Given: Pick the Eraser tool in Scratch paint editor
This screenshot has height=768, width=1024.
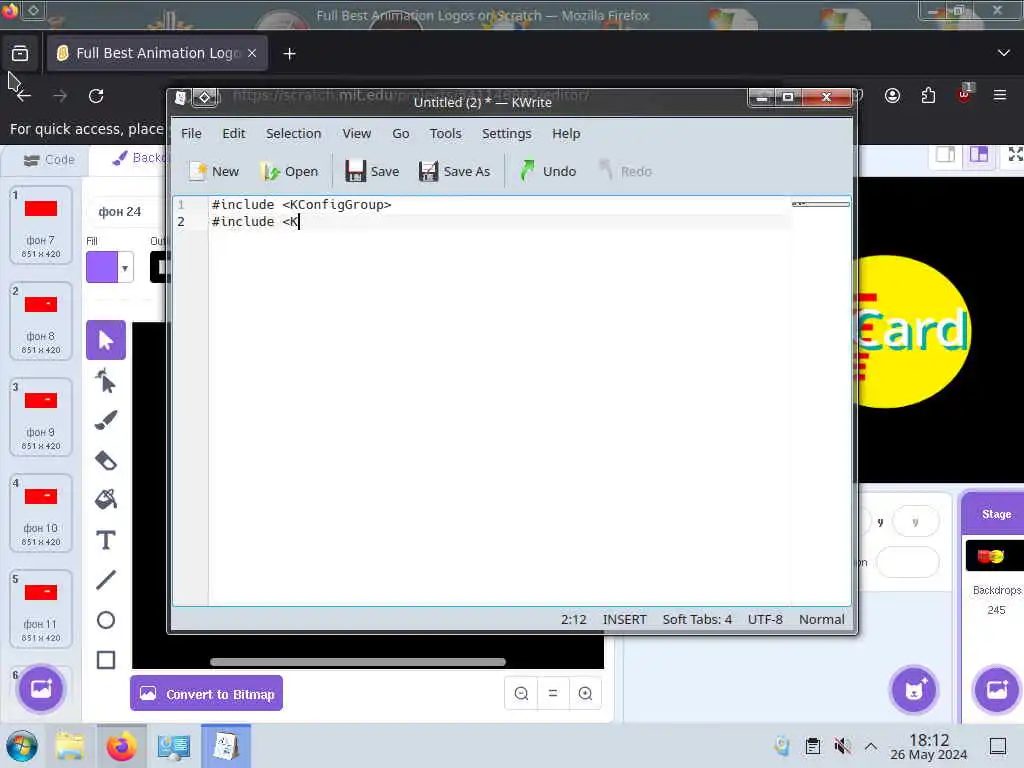Looking at the screenshot, I should (106, 460).
